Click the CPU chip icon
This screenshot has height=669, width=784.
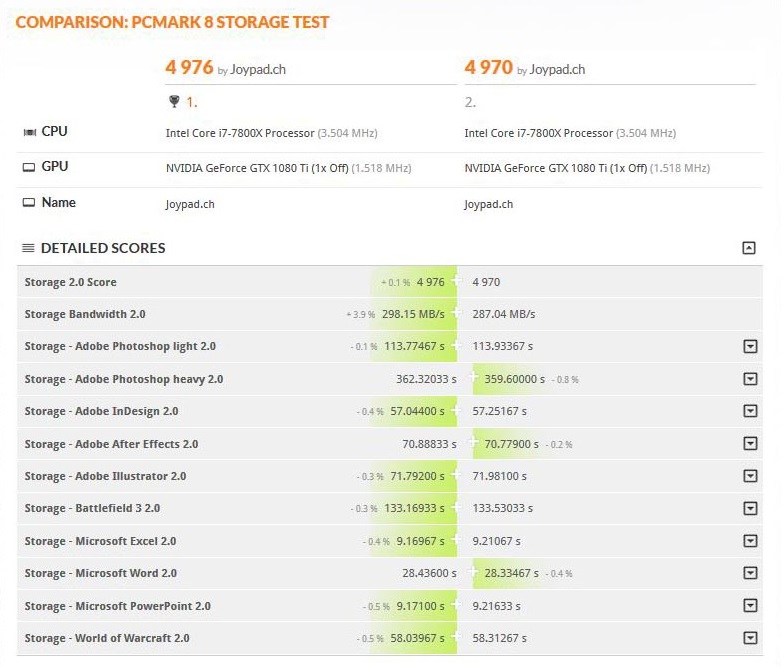click(30, 132)
